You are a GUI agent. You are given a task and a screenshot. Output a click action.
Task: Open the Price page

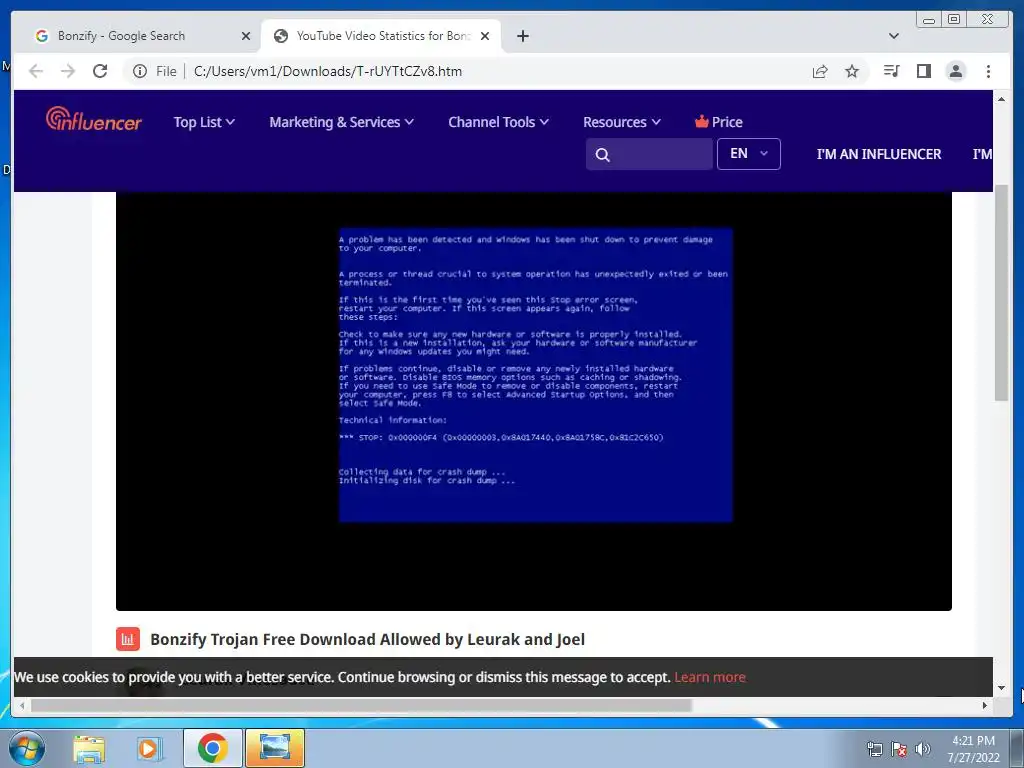(718, 122)
